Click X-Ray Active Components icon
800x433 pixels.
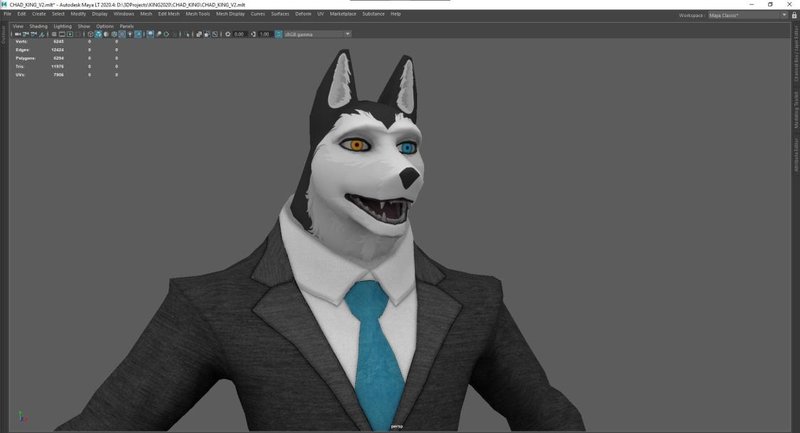pyautogui.click(x=207, y=34)
